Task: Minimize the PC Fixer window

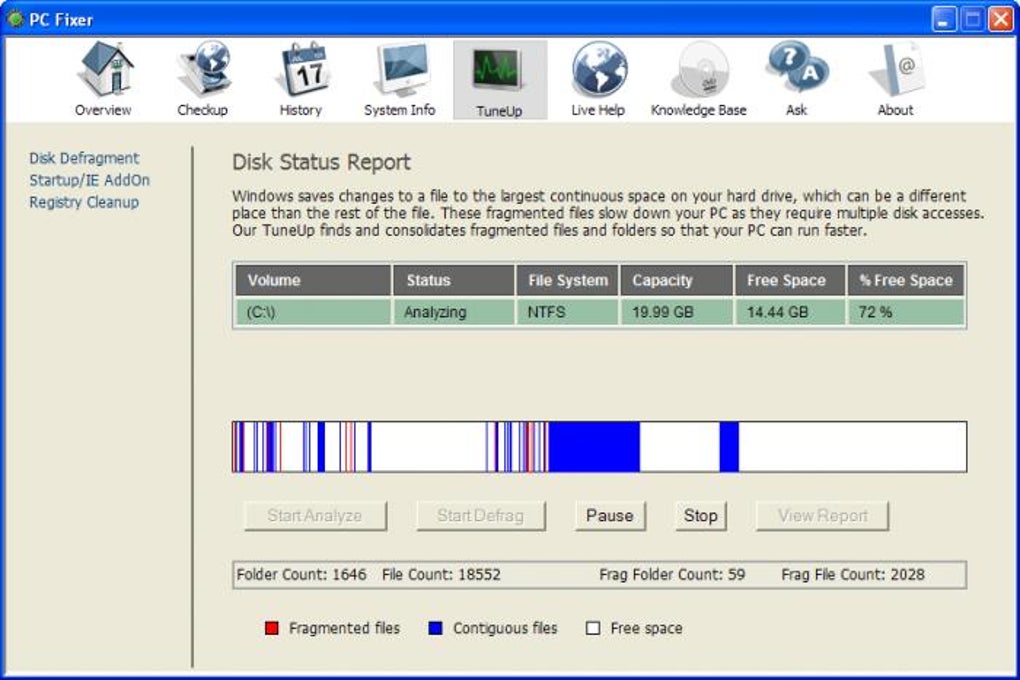Action: 944,20
